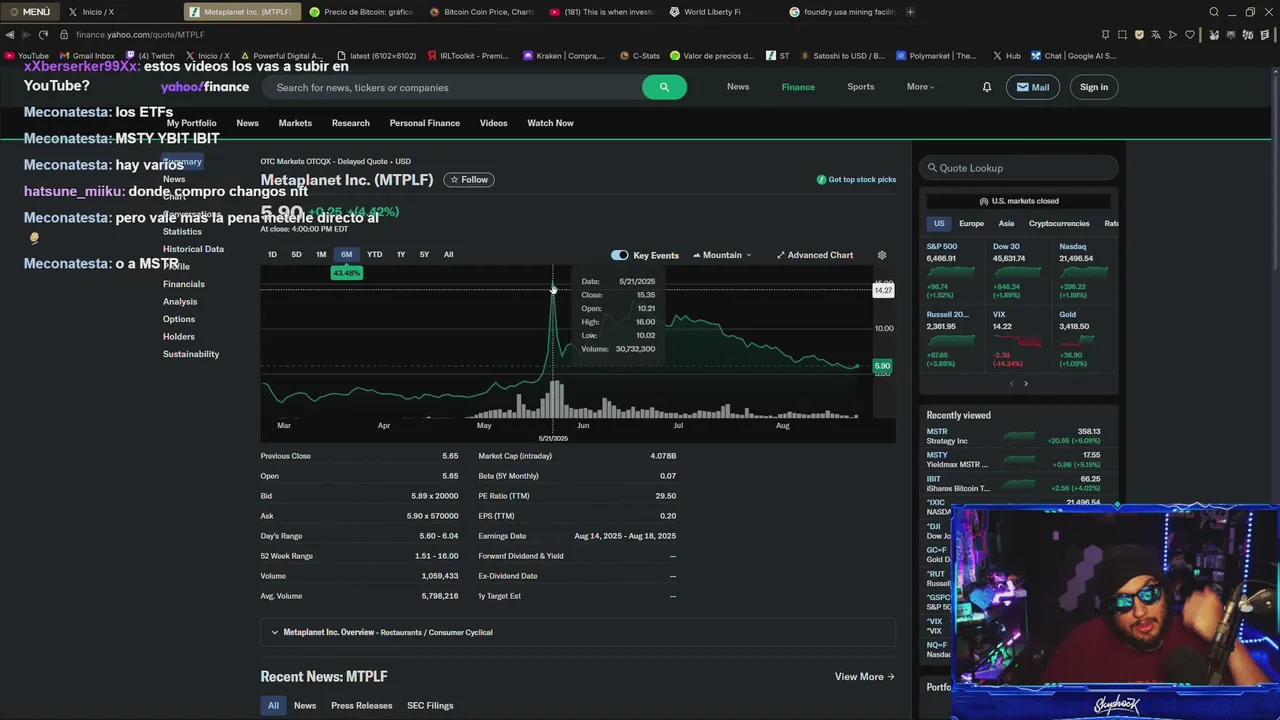Switch markets to Cryptocurrencies tab
Viewport: 1280px width, 720px height.
click(1059, 224)
